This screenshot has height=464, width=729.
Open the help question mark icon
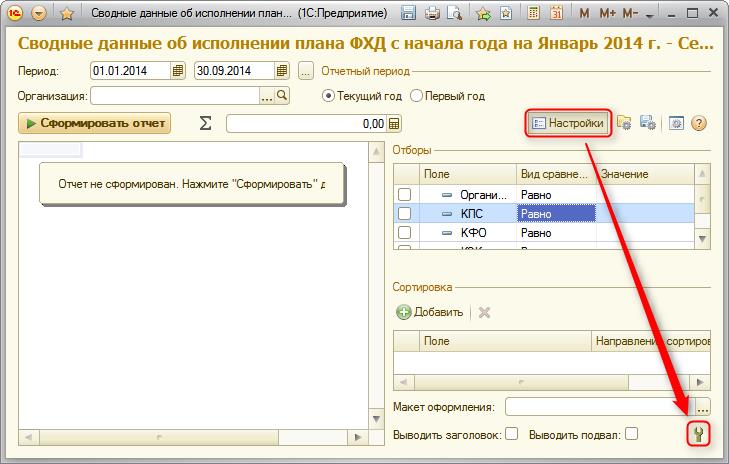[x=699, y=123]
